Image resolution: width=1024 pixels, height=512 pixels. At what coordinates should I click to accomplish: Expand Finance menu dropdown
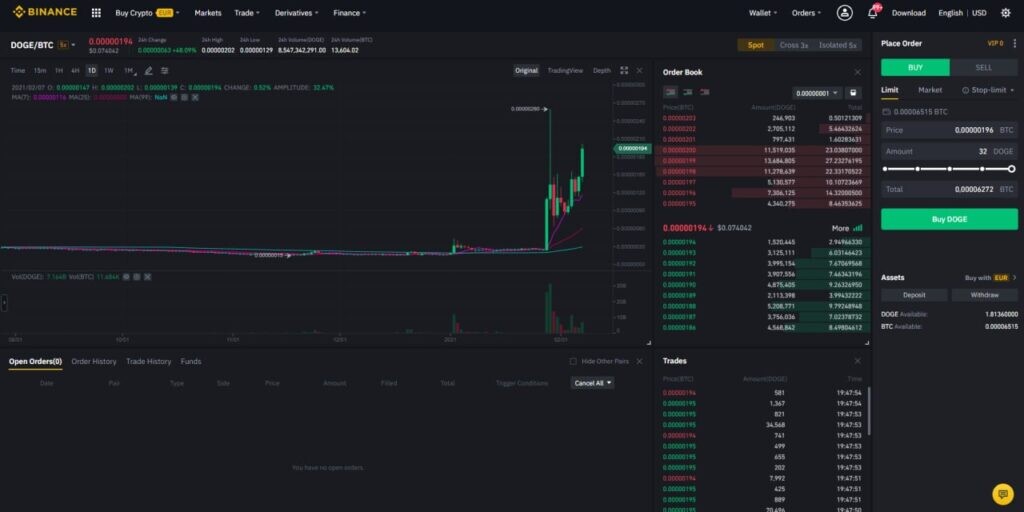tap(349, 13)
